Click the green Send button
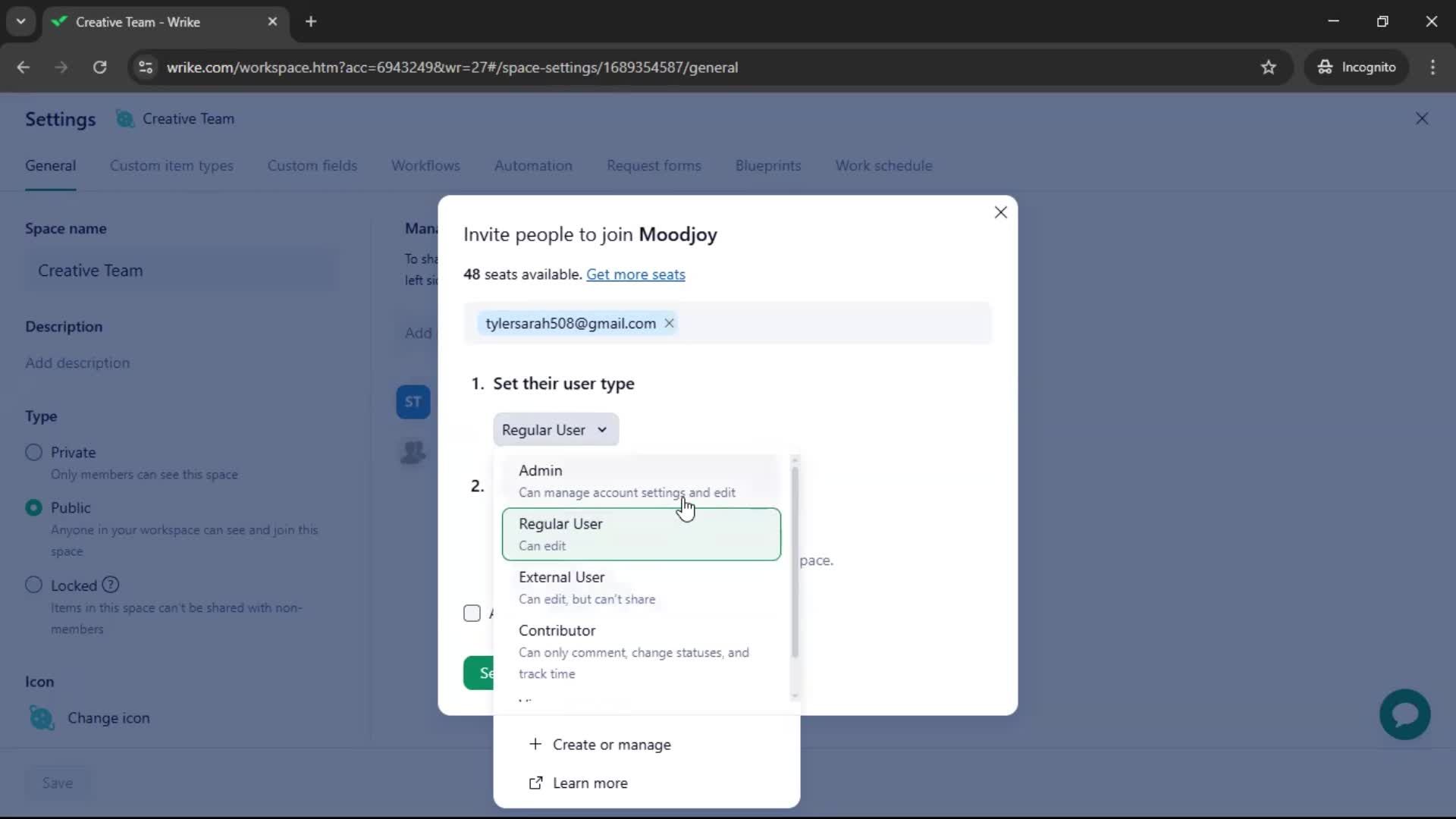The width and height of the screenshot is (1456, 819). coord(479,673)
